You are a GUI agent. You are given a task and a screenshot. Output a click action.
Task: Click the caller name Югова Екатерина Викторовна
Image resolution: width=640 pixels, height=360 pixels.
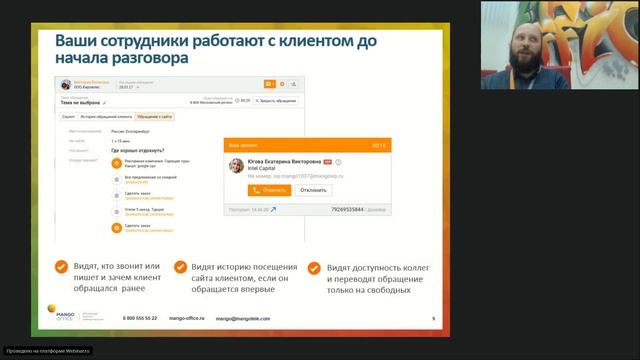point(284,162)
